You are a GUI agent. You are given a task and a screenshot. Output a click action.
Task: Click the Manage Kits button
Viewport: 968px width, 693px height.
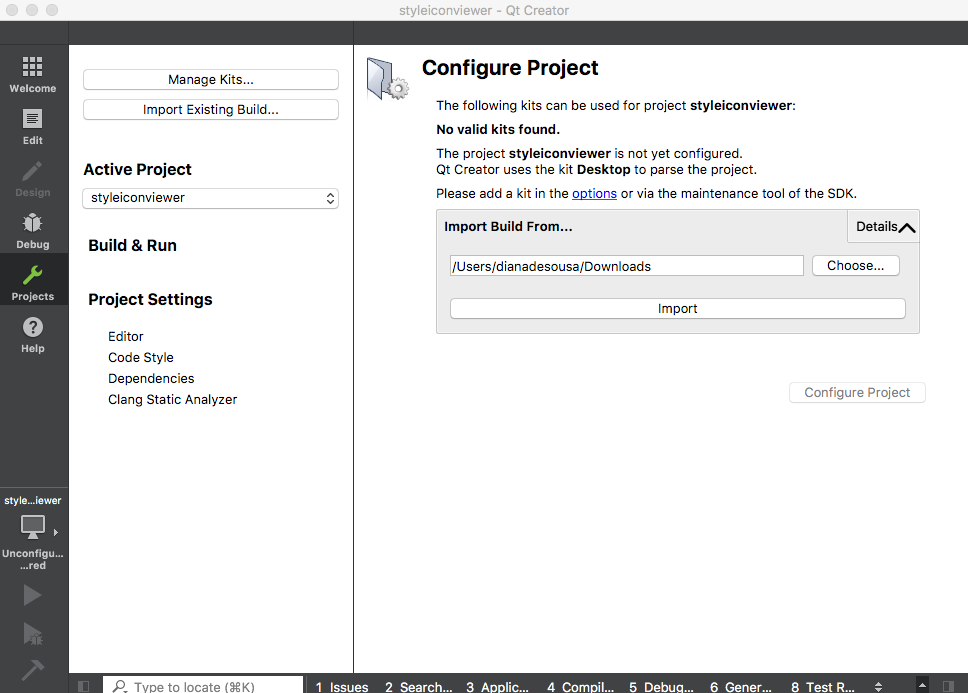210,80
